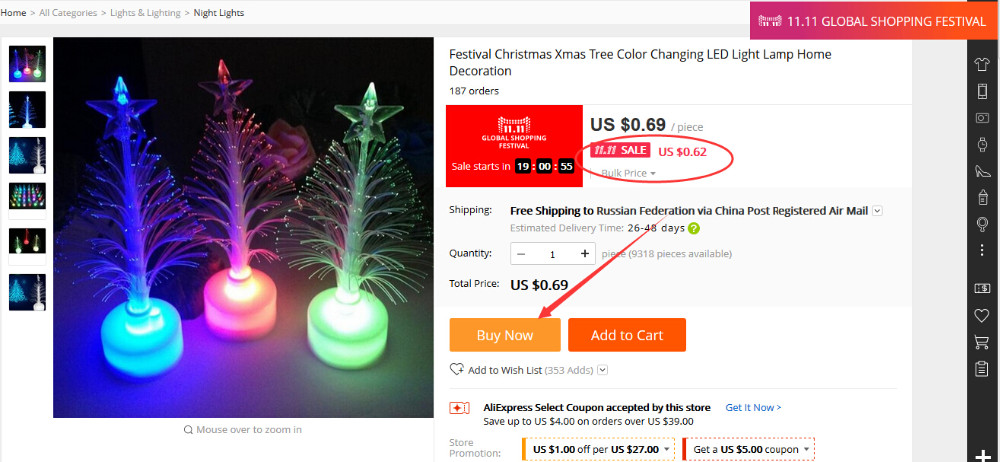Open the shipping method dropdown arrow
Viewport: 1000px width, 462px height.
click(x=877, y=211)
